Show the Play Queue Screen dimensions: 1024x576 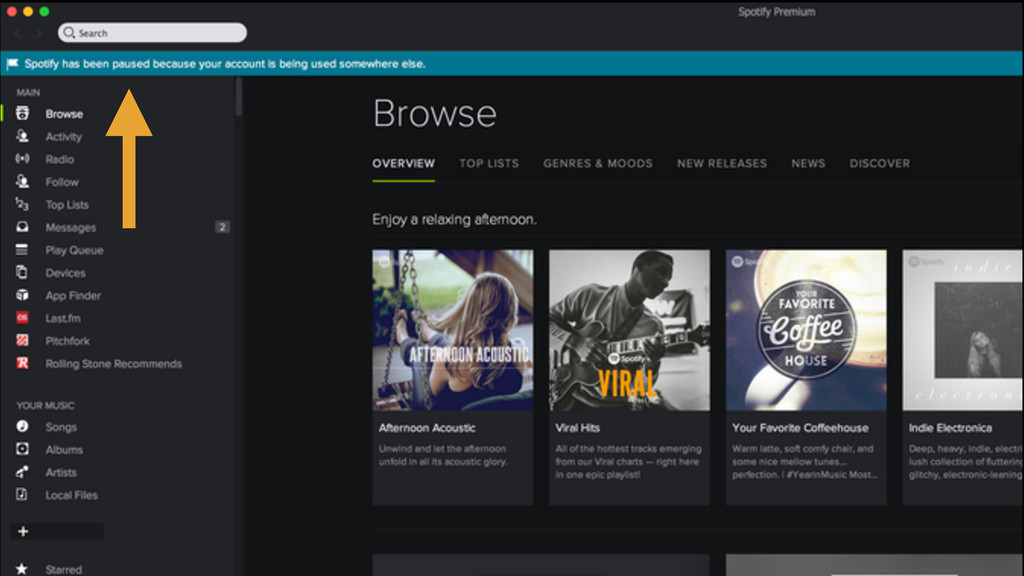[74, 250]
